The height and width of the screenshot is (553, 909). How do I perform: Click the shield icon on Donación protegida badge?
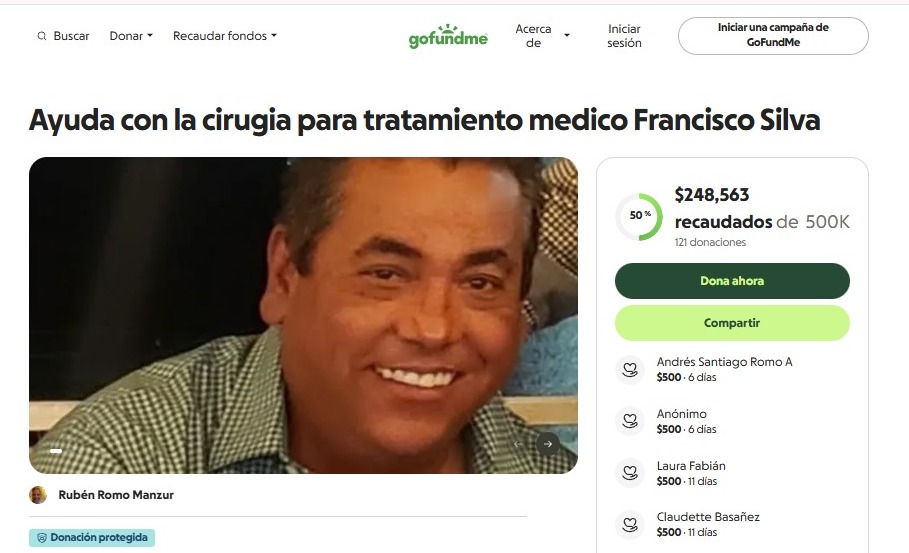point(42,538)
